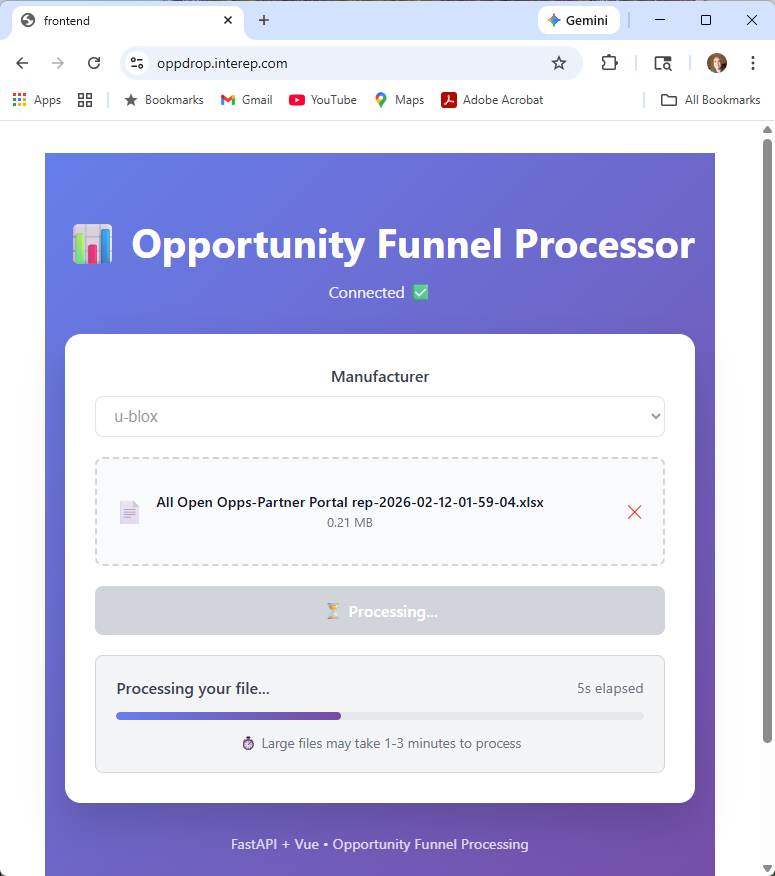The width and height of the screenshot is (775, 876).
Task: Expand the Manufacturer u-blox dropdown
Action: [x=380, y=417]
